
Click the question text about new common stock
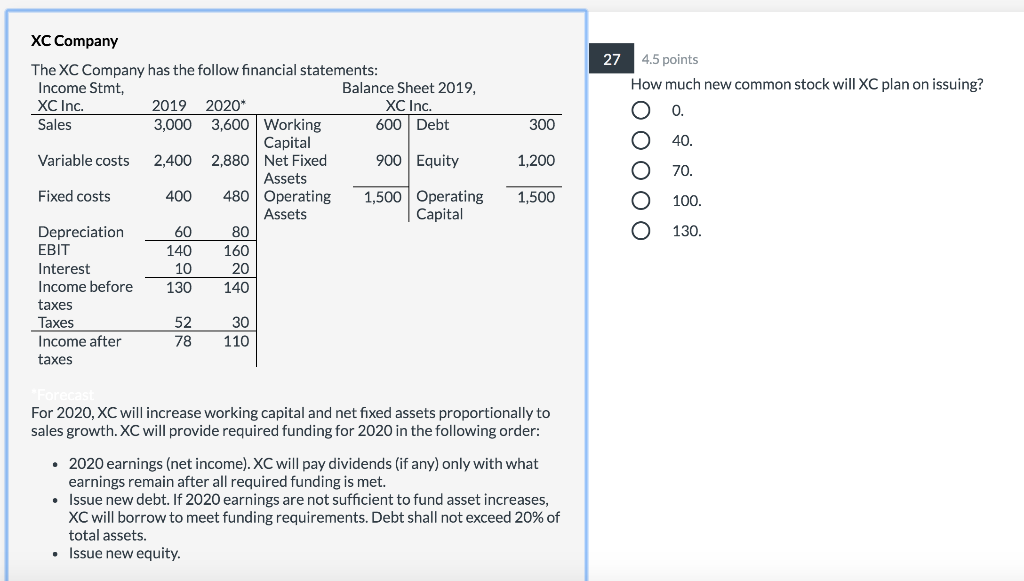(x=807, y=84)
